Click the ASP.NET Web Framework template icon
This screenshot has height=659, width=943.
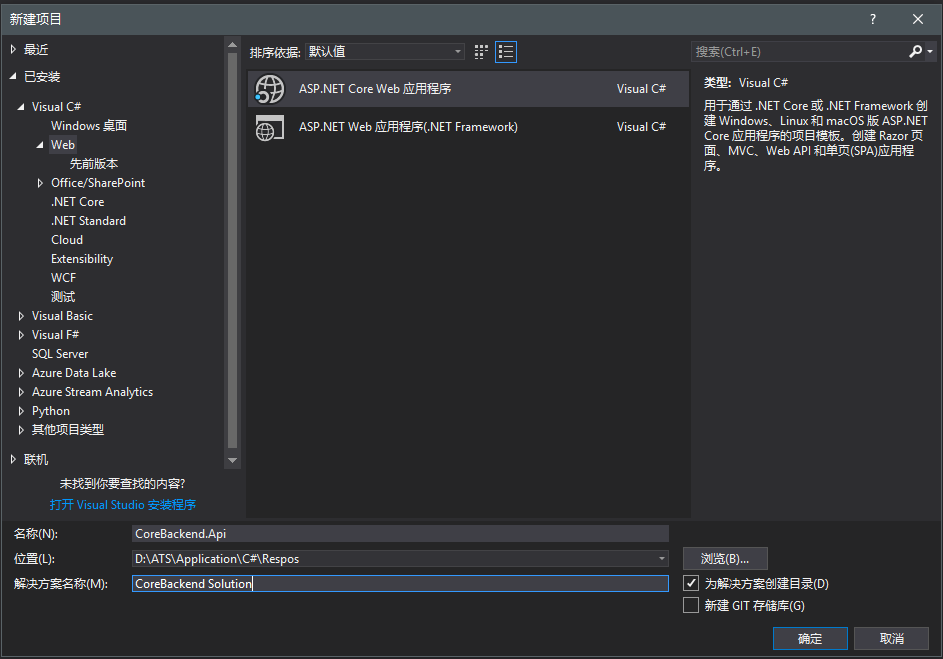pos(269,127)
